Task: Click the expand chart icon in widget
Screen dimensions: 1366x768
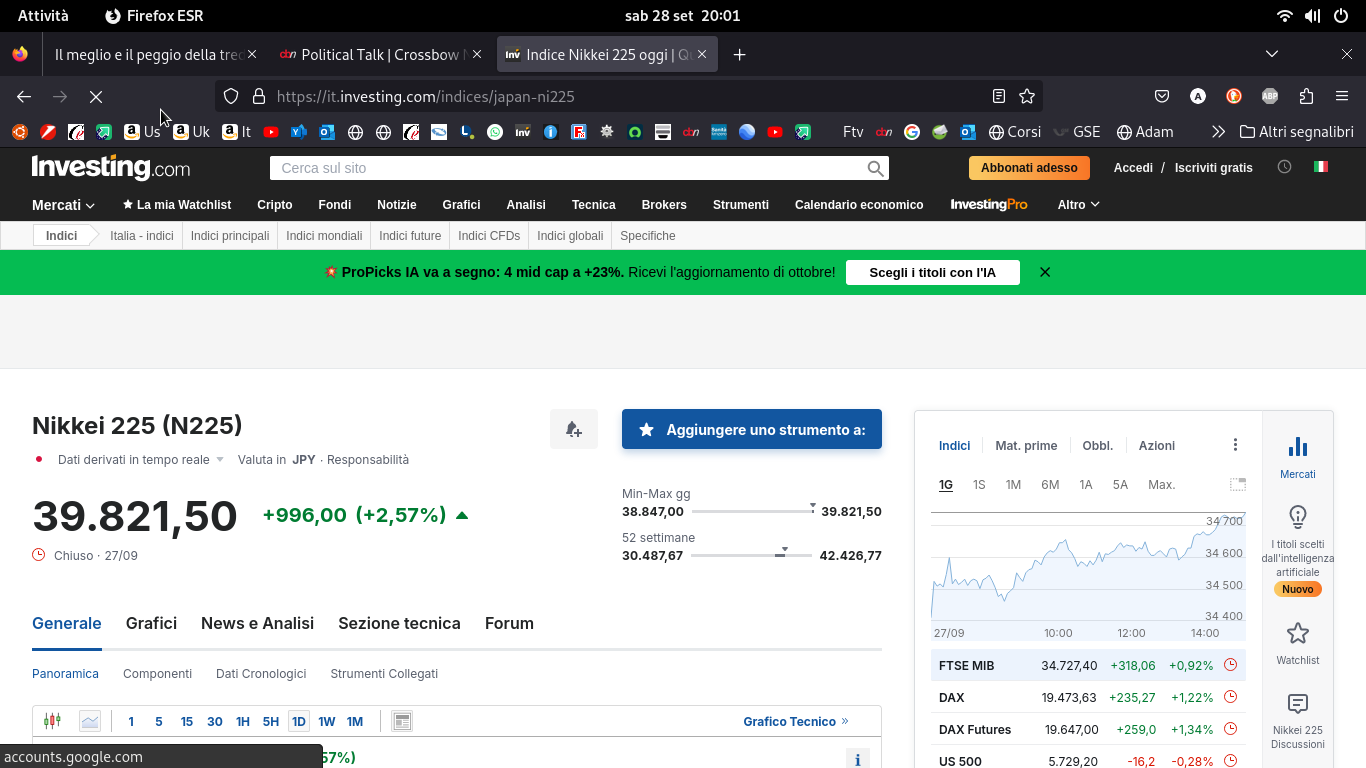Action: click(x=1238, y=484)
